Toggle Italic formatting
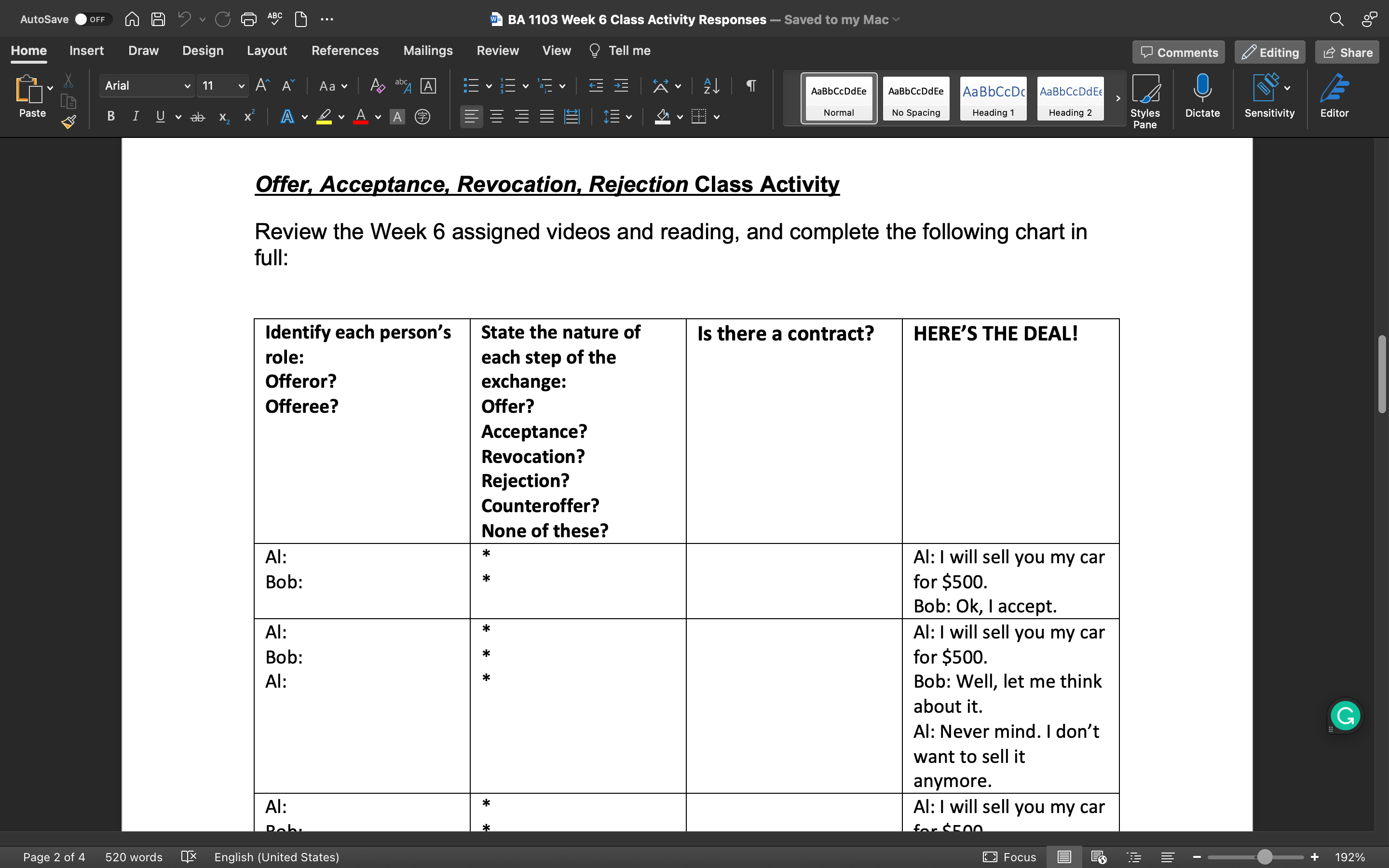The width and height of the screenshot is (1389, 868). coord(136,117)
